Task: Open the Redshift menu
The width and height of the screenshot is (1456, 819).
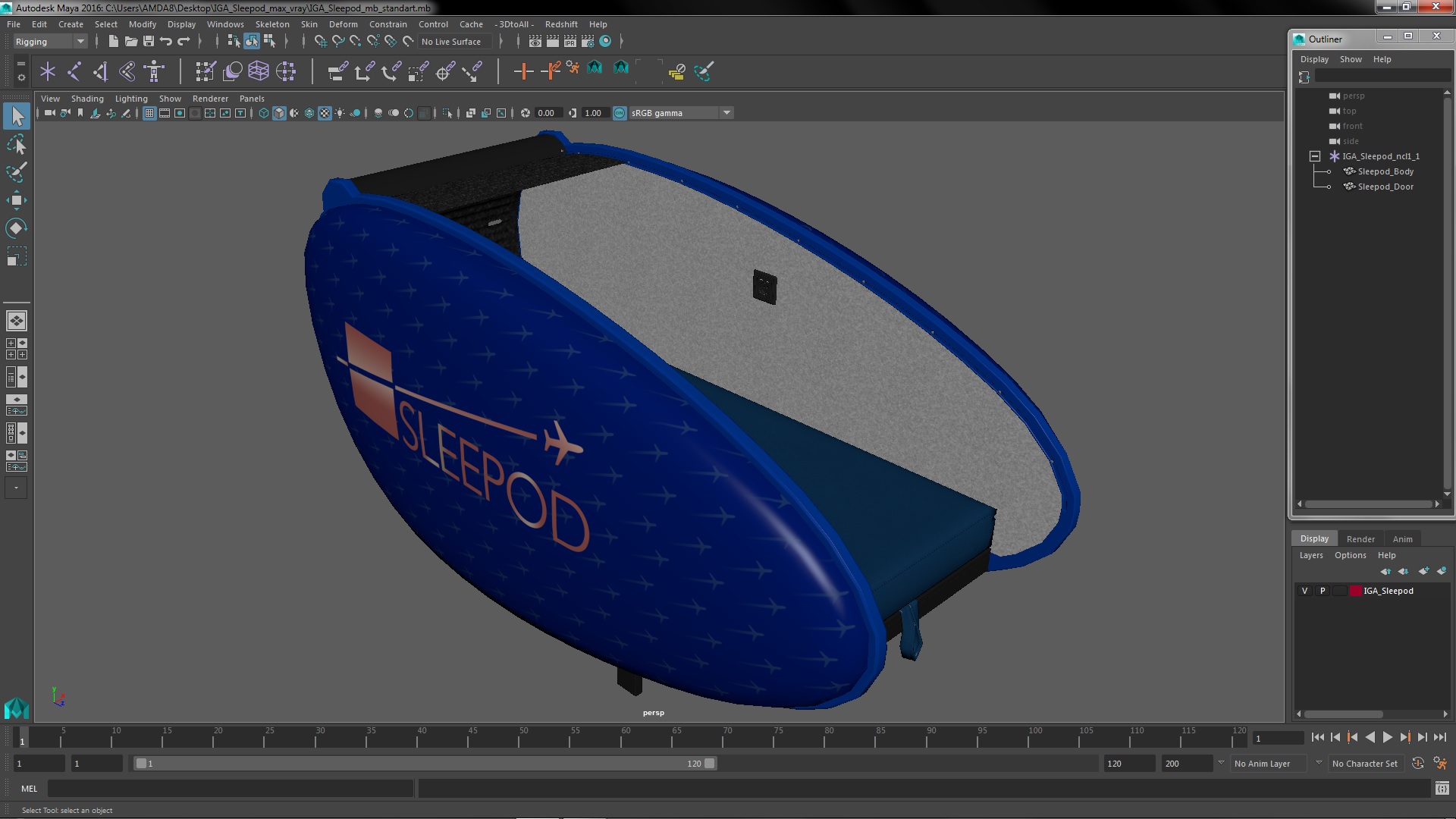Action: click(561, 24)
